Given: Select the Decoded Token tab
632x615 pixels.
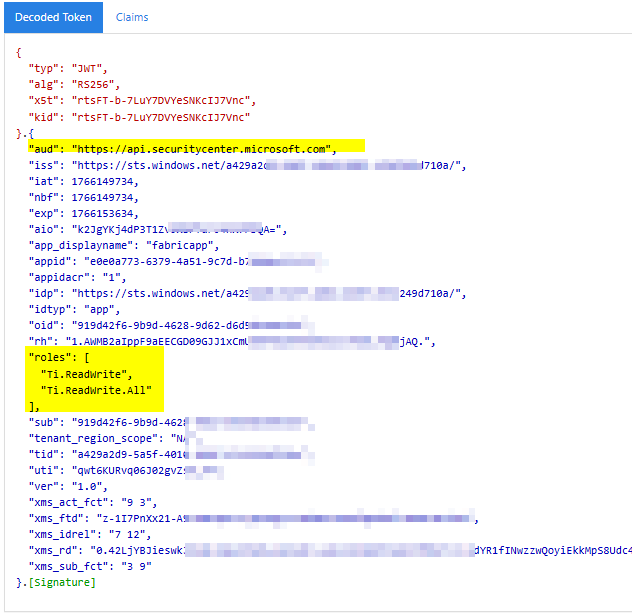Looking at the screenshot, I should [x=53, y=17].
